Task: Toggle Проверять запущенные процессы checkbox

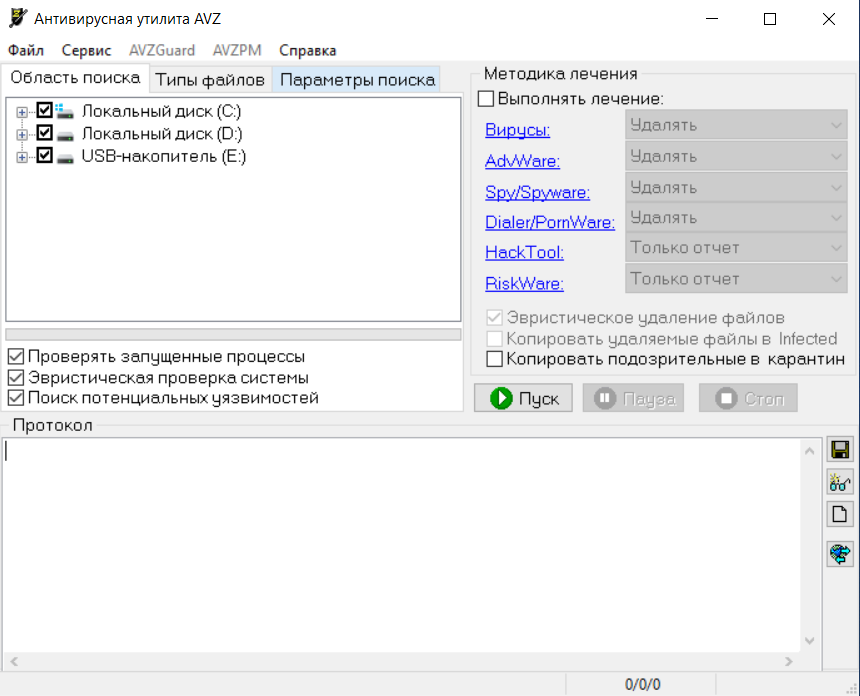Action: 16,357
